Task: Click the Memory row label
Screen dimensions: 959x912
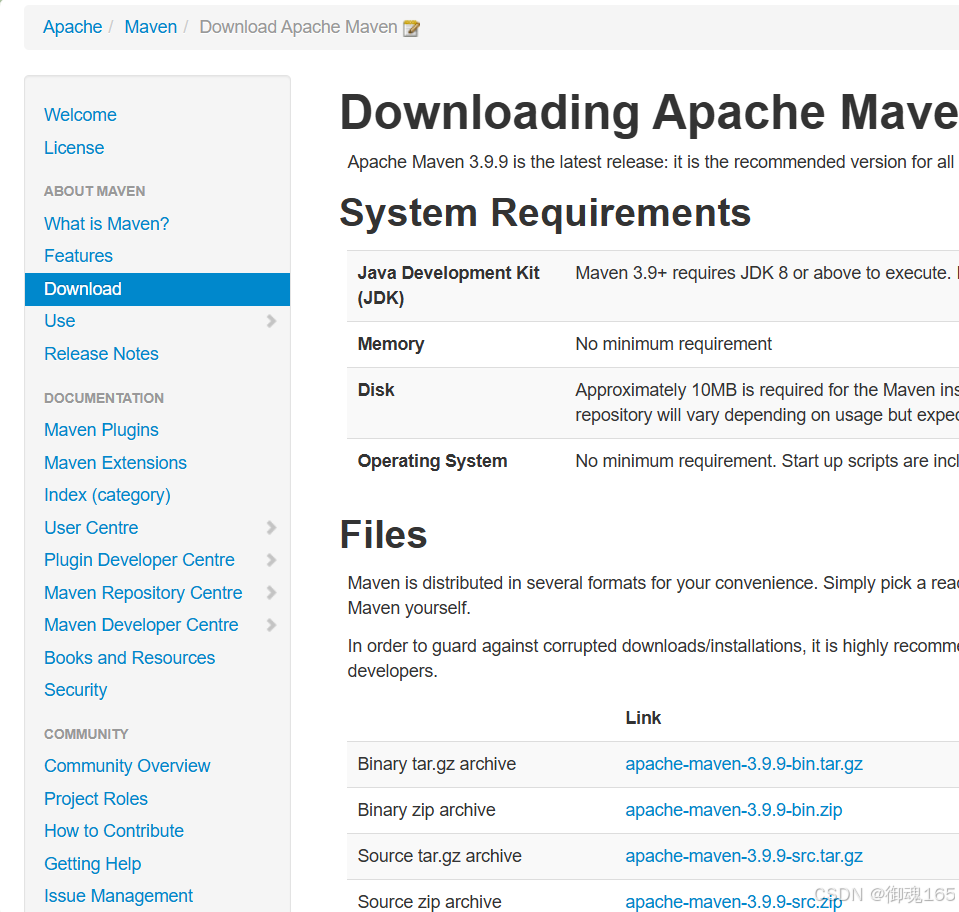Action: click(x=391, y=344)
